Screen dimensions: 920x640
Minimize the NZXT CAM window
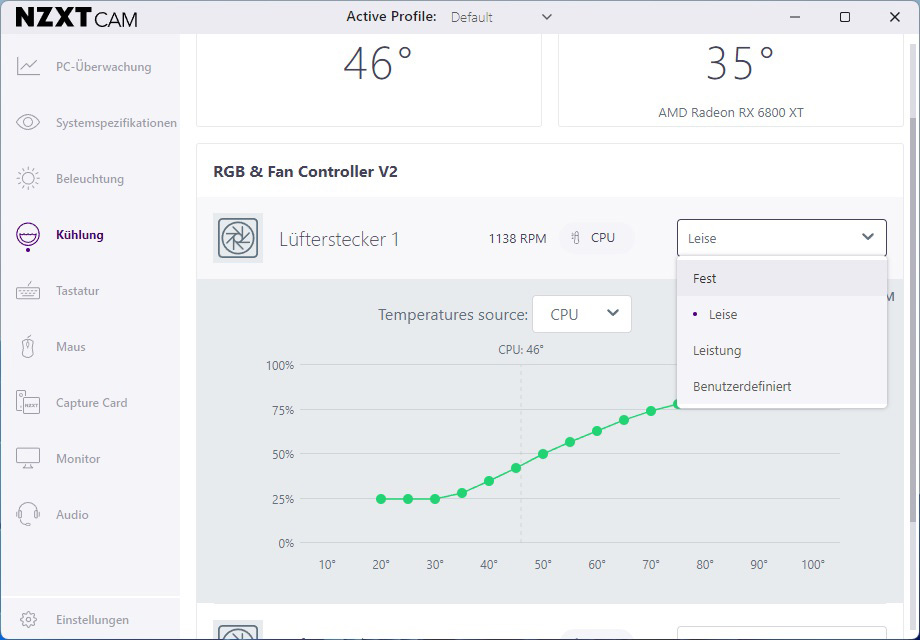click(794, 17)
